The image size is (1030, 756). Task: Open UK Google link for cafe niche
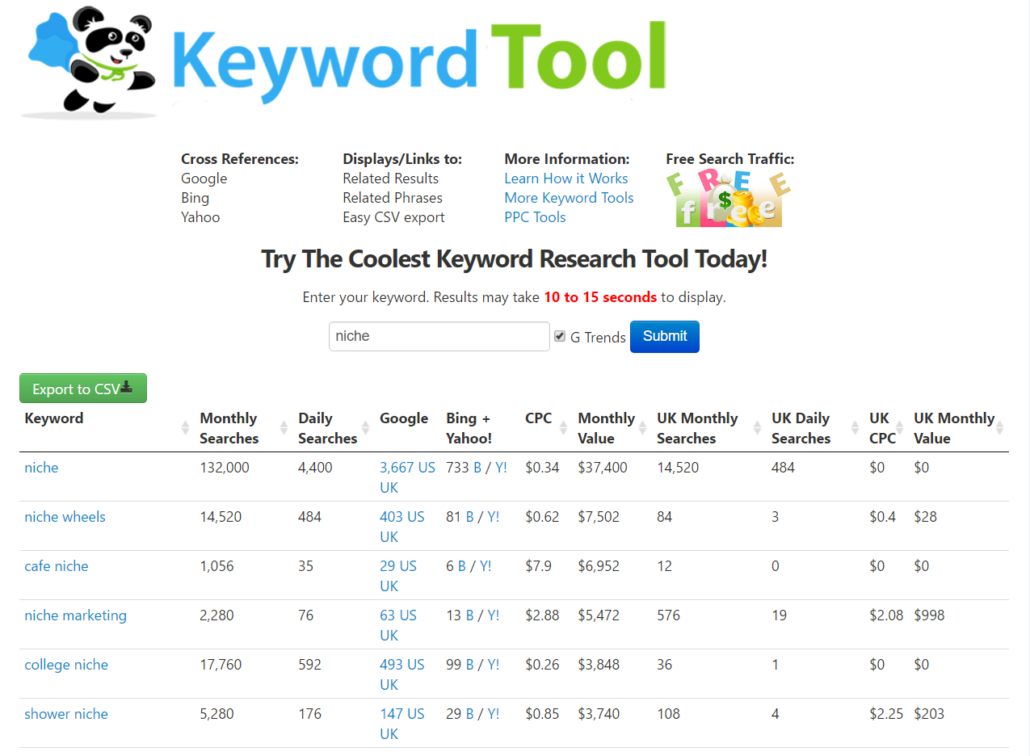389,587
